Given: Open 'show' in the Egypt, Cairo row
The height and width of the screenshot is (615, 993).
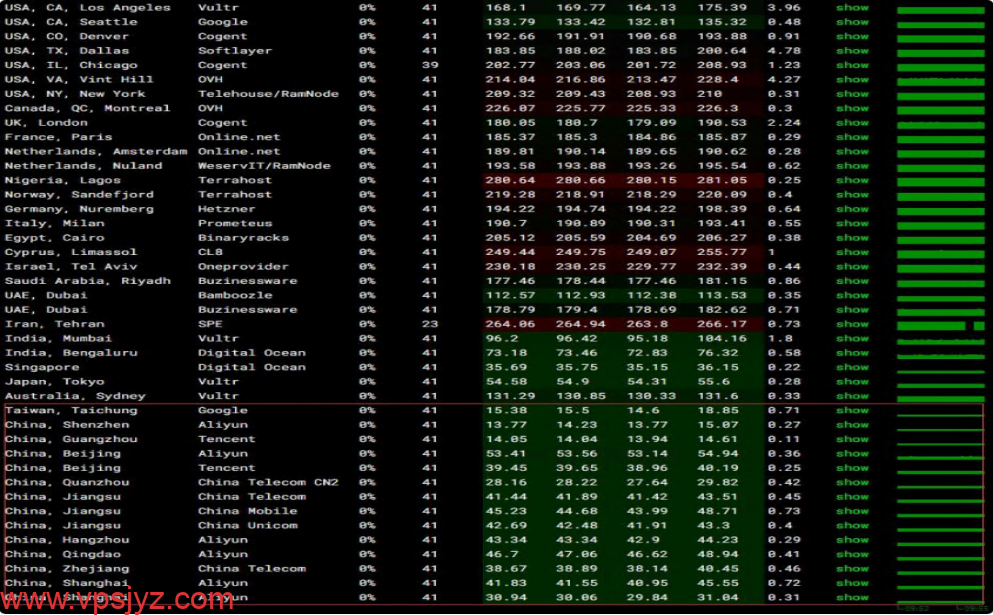Looking at the screenshot, I should (x=852, y=238).
